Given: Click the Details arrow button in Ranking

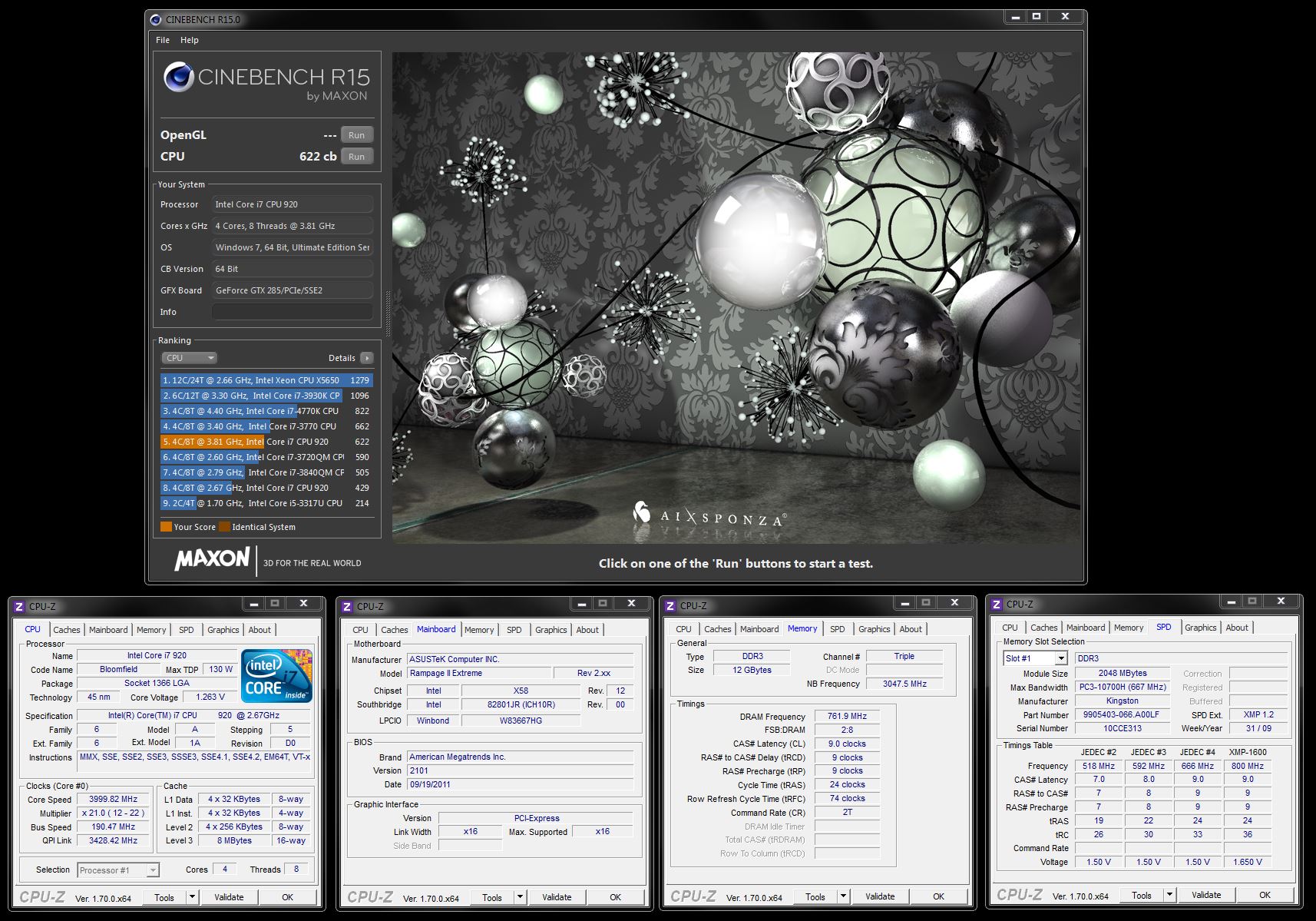Looking at the screenshot, I should click(367, 358).
